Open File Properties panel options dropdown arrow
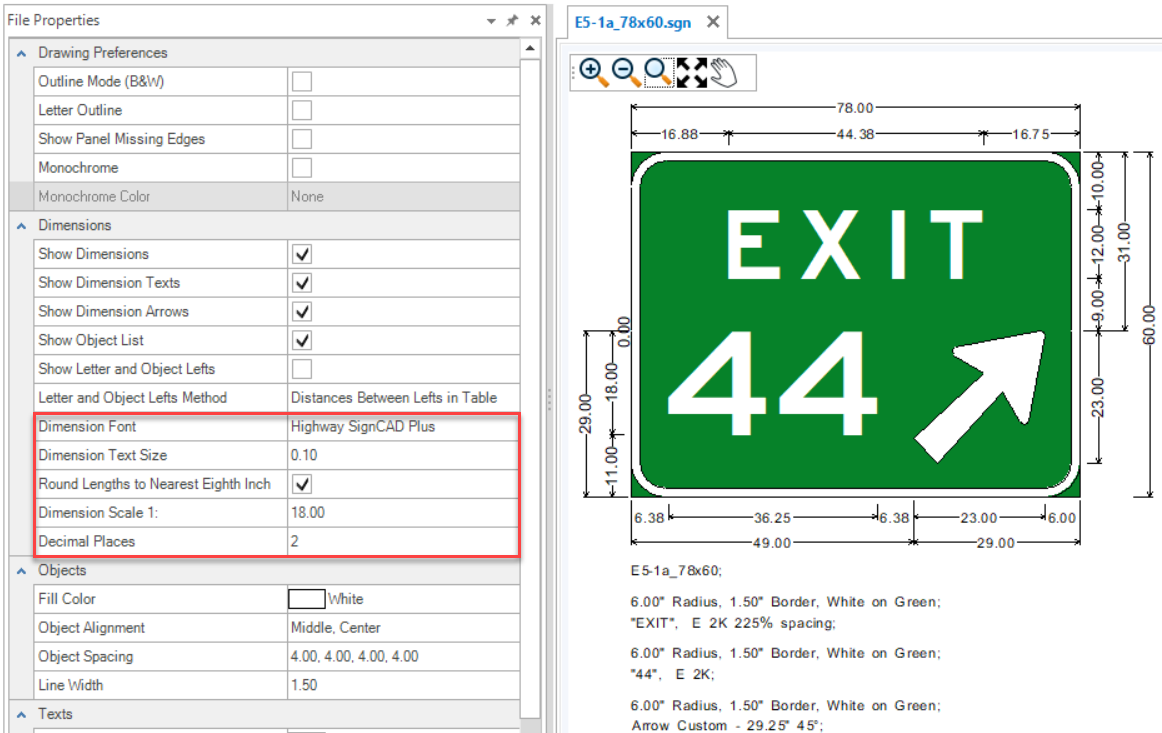This screenshot has height=733, width=1162. click(x=491, y=21)
